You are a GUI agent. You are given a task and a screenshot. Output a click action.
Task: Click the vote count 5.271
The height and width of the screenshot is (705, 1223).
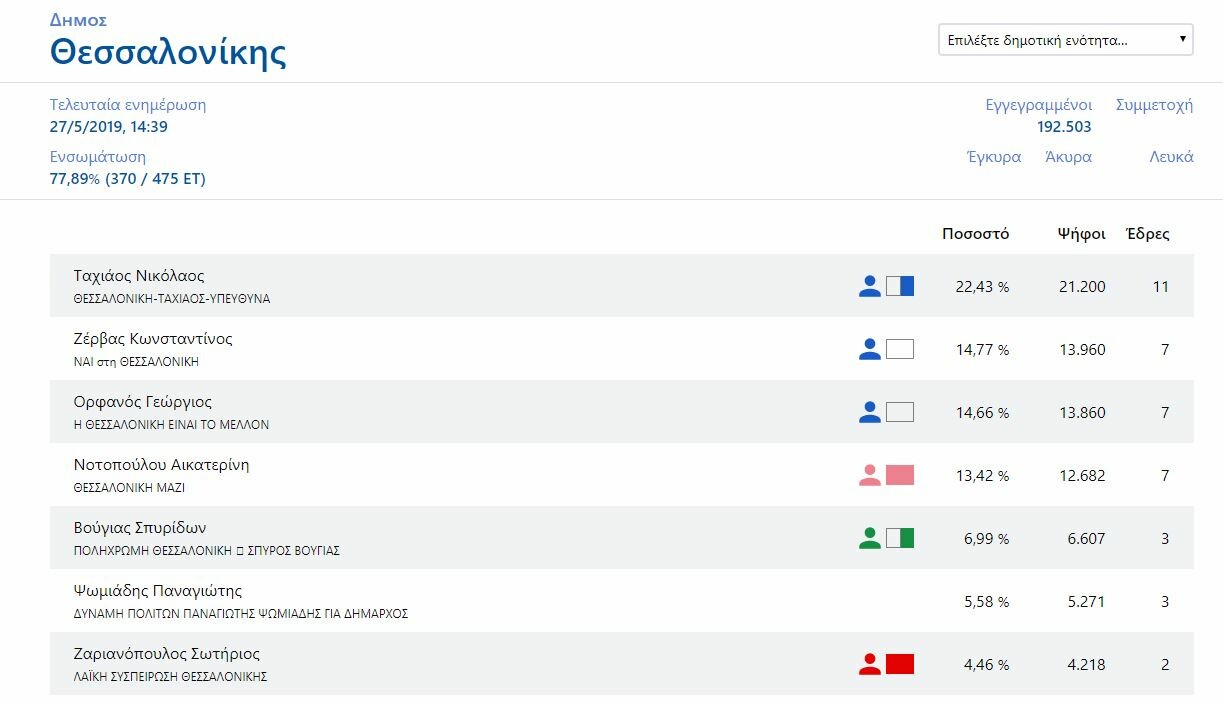click(1087, 602)
